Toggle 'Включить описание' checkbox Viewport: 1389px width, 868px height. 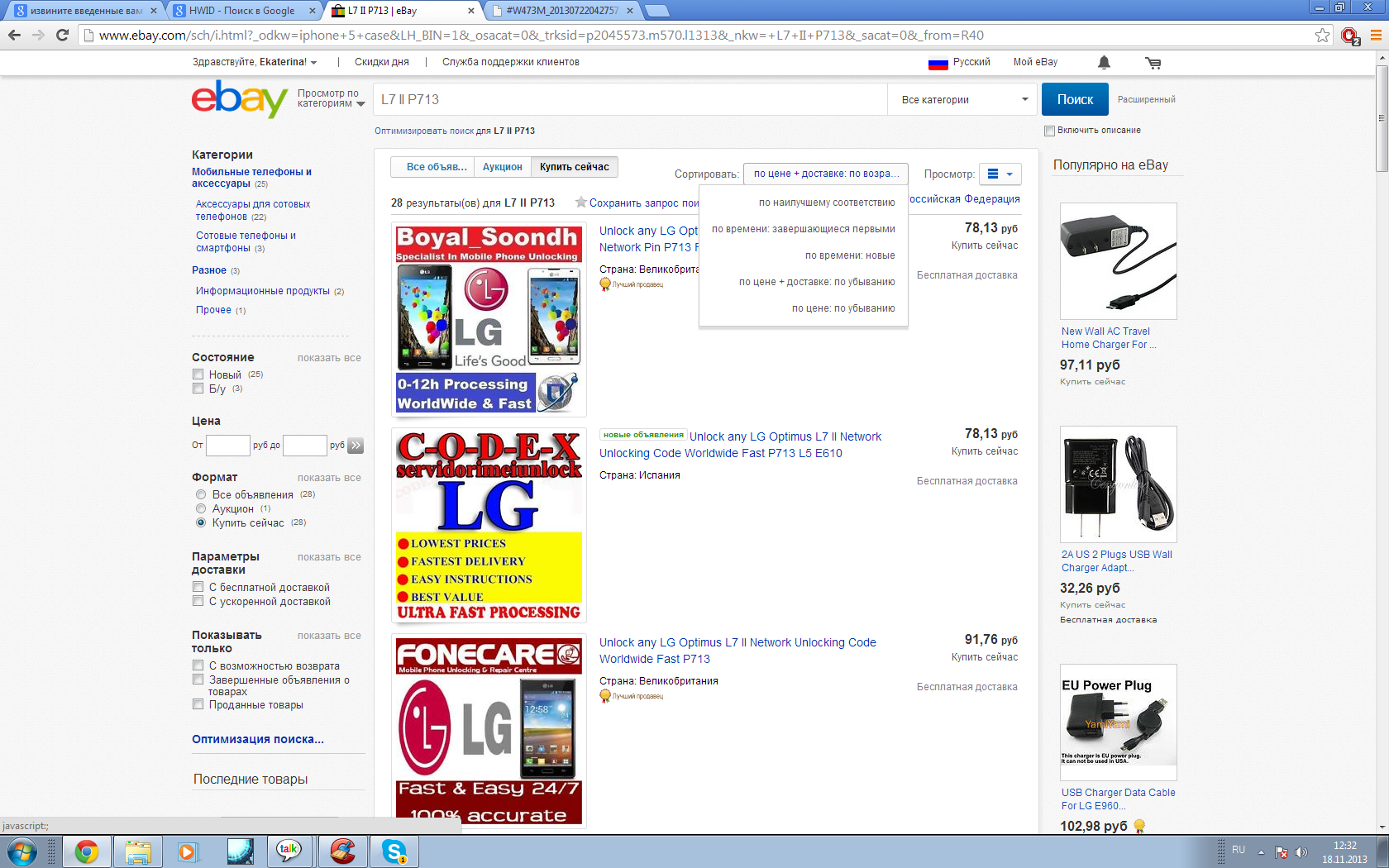pyautogui.click(x=1049, y=131)
